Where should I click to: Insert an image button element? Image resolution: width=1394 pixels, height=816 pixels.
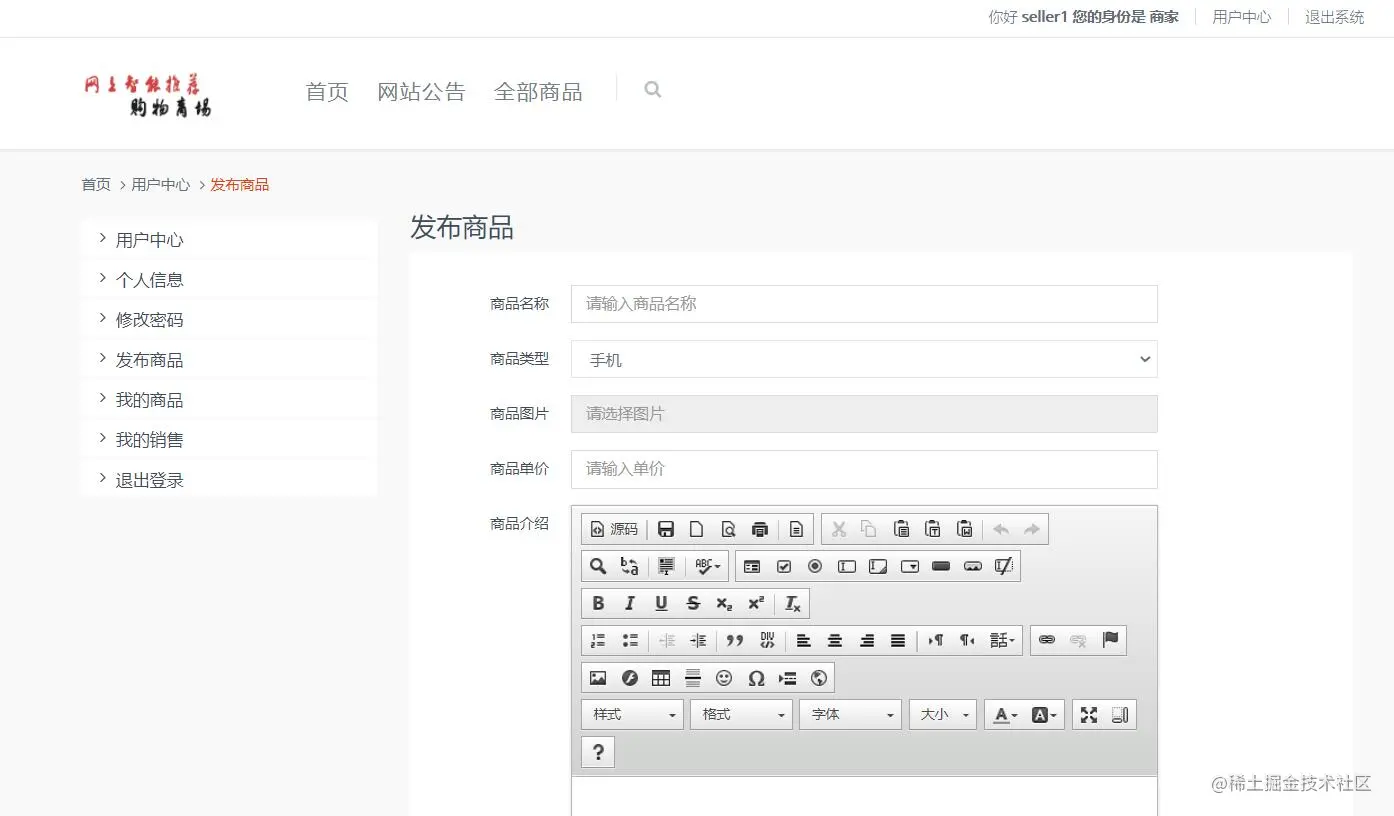click(973, 566)
